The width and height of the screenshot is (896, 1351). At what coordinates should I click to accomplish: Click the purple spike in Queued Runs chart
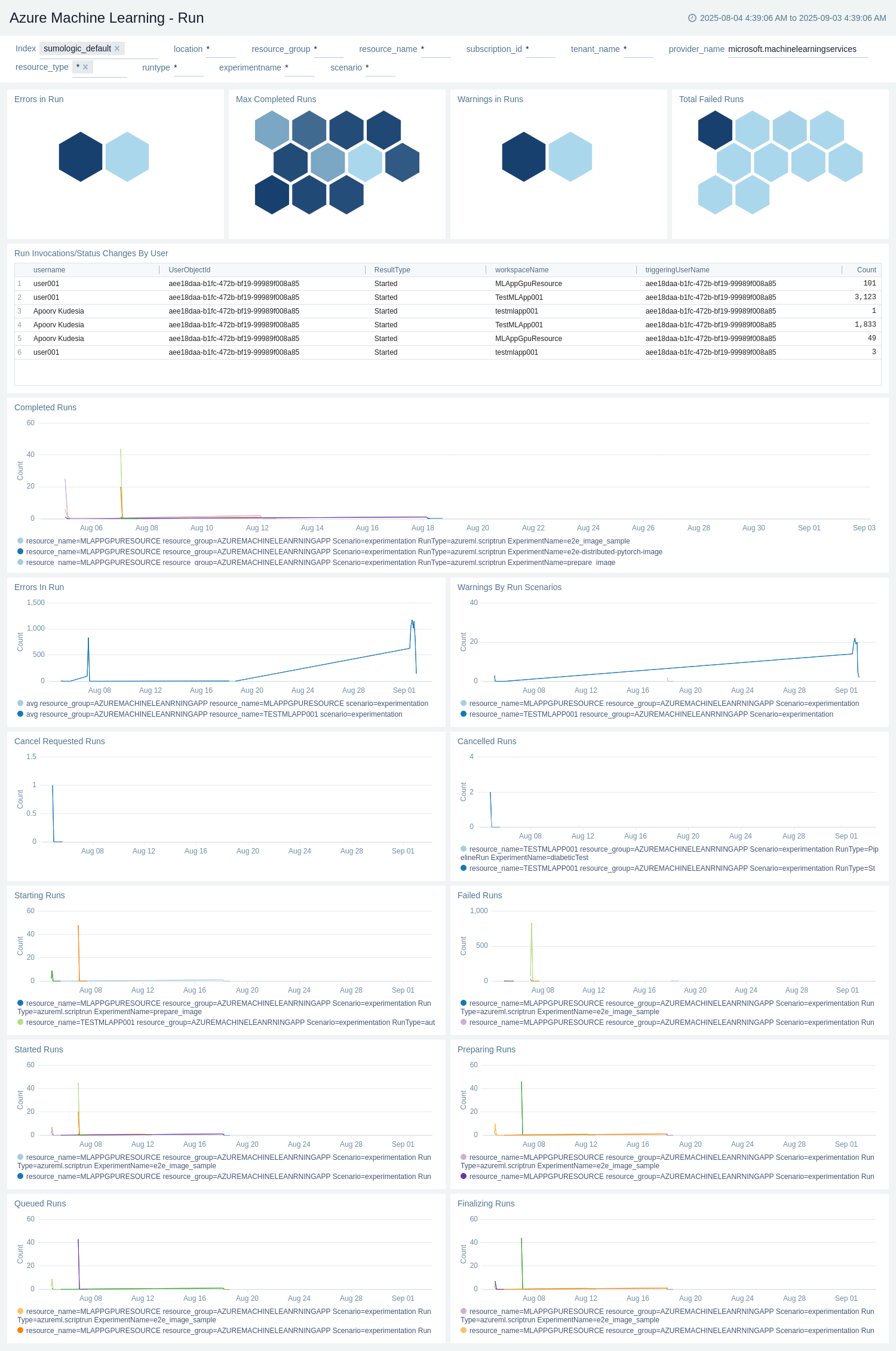pos(78,1263)
